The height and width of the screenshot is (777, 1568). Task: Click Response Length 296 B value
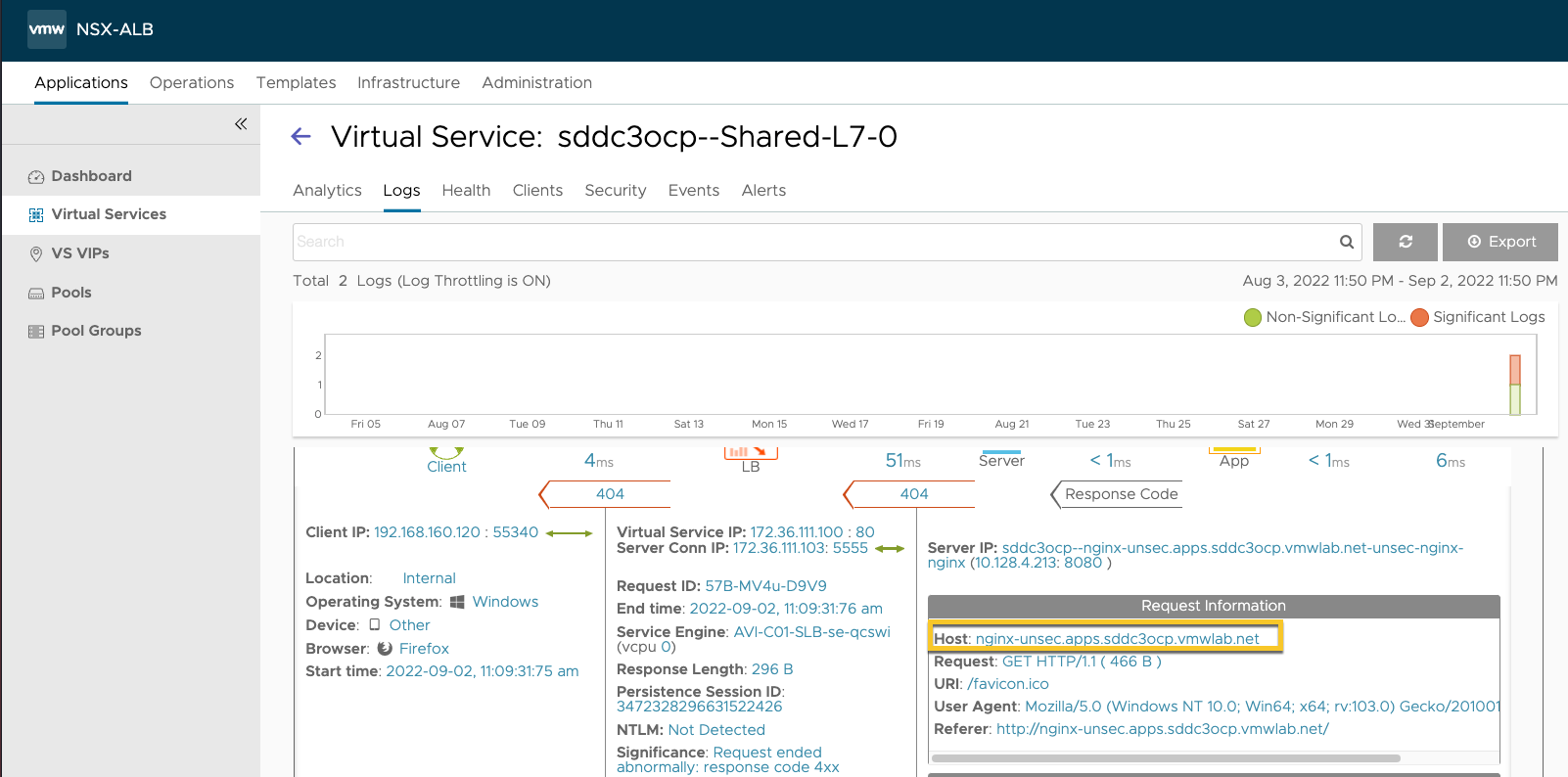(x=771, y=669)
